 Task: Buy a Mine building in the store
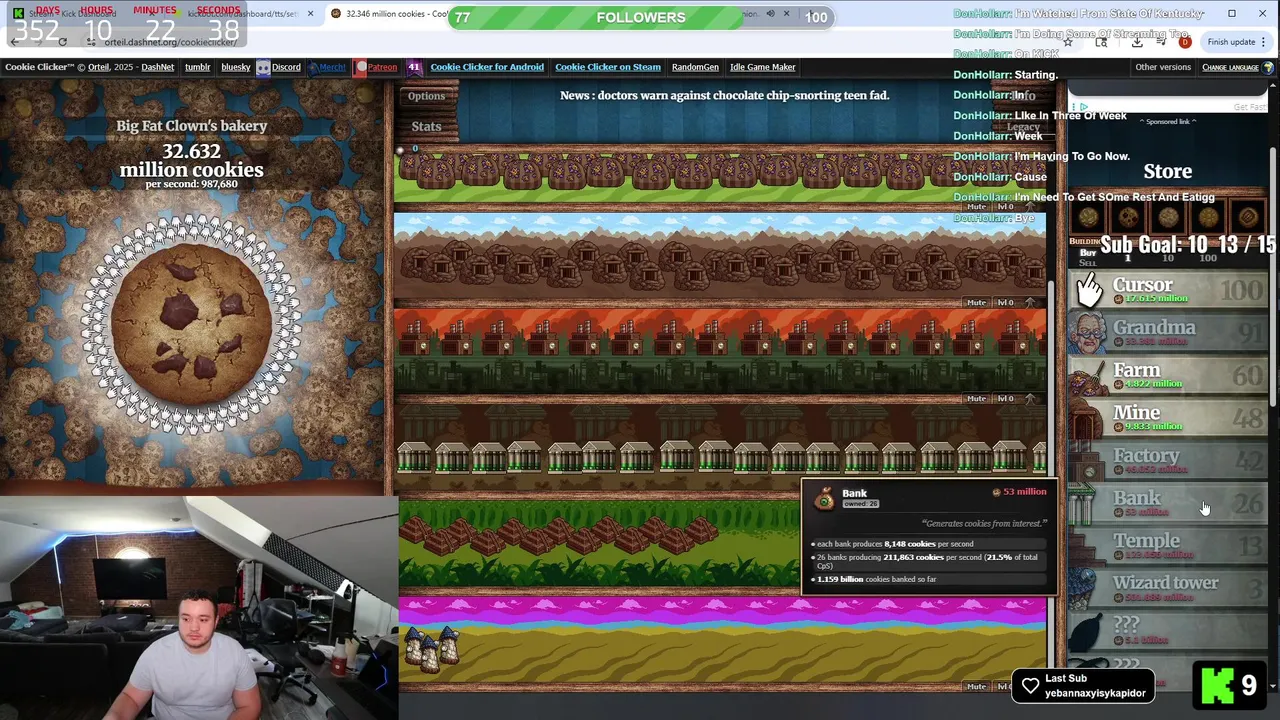pyautogui.click(x=1168, y=418)
